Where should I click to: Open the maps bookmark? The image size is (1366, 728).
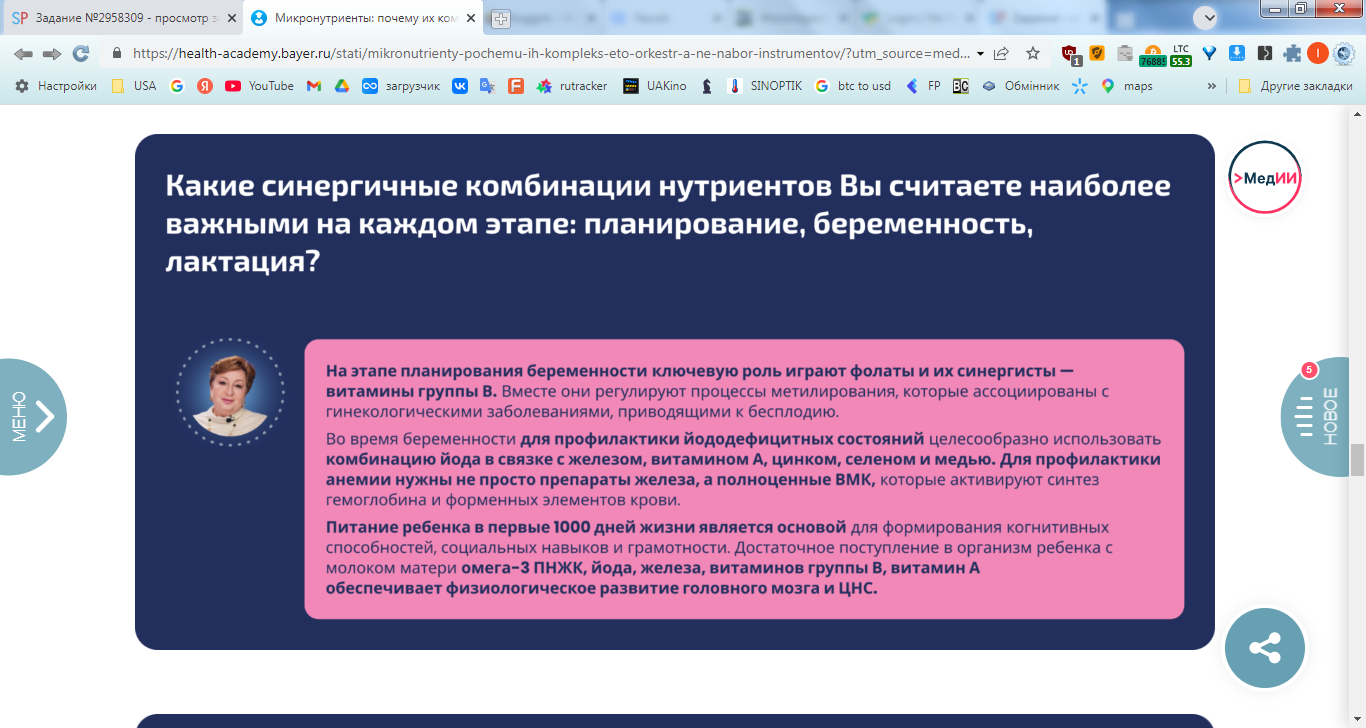coord(1127,86)
